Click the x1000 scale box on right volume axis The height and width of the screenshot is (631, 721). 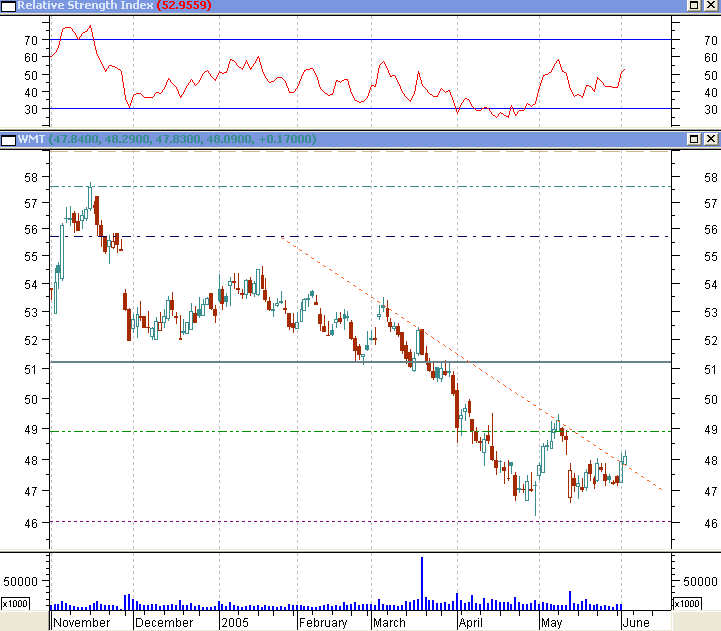(687, 603)
